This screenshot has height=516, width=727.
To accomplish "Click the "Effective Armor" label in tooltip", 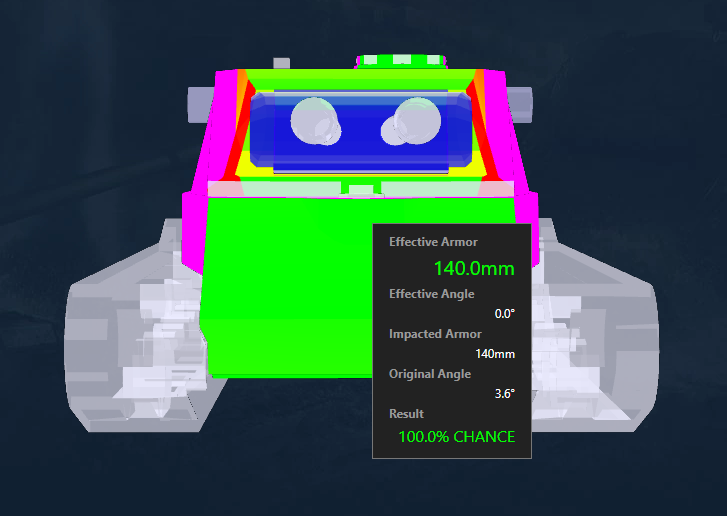I will pyautogui.click(x=433, y=242).
